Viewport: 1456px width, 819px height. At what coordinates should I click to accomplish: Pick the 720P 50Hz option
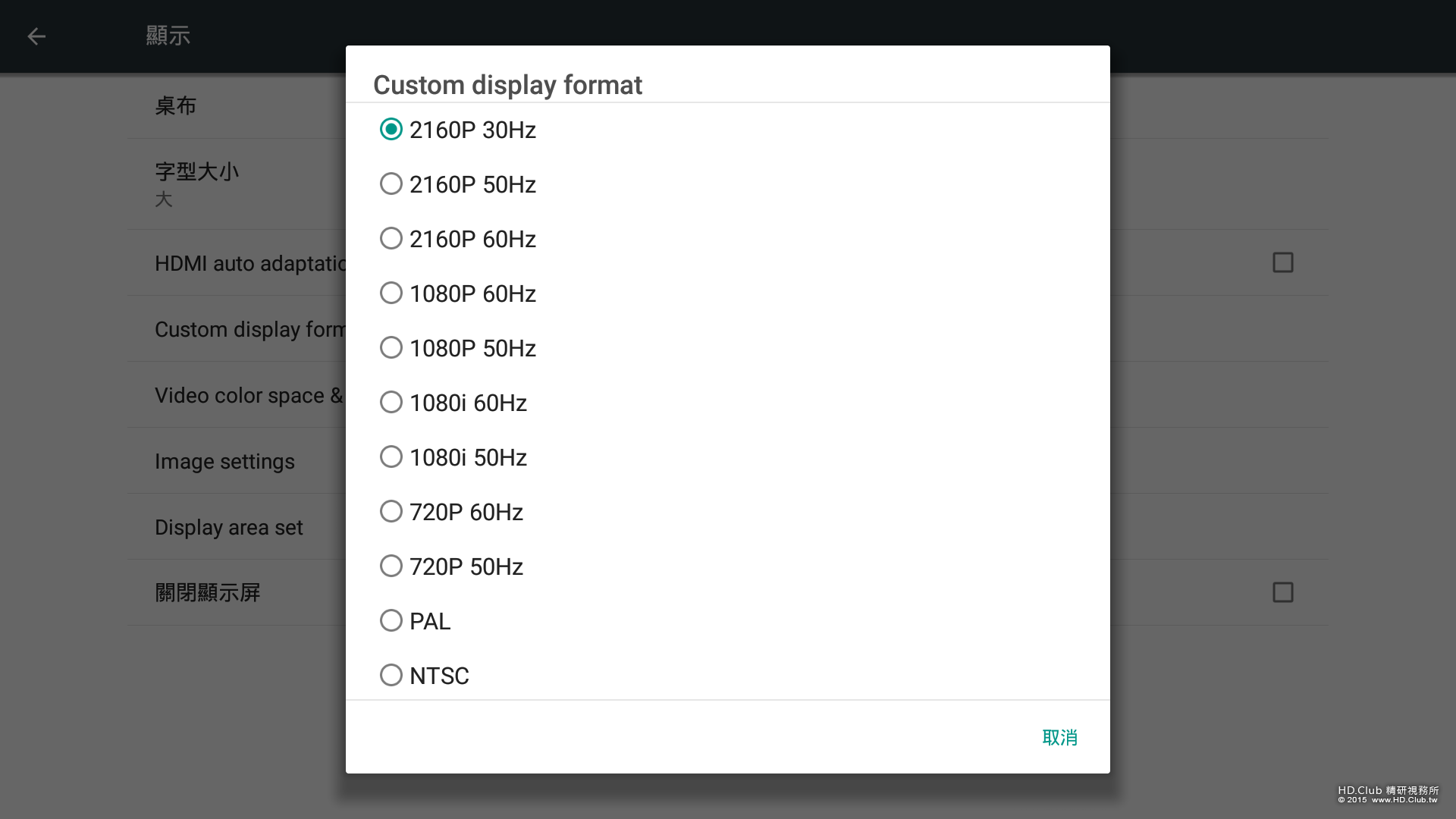click(x=391, y=566)
